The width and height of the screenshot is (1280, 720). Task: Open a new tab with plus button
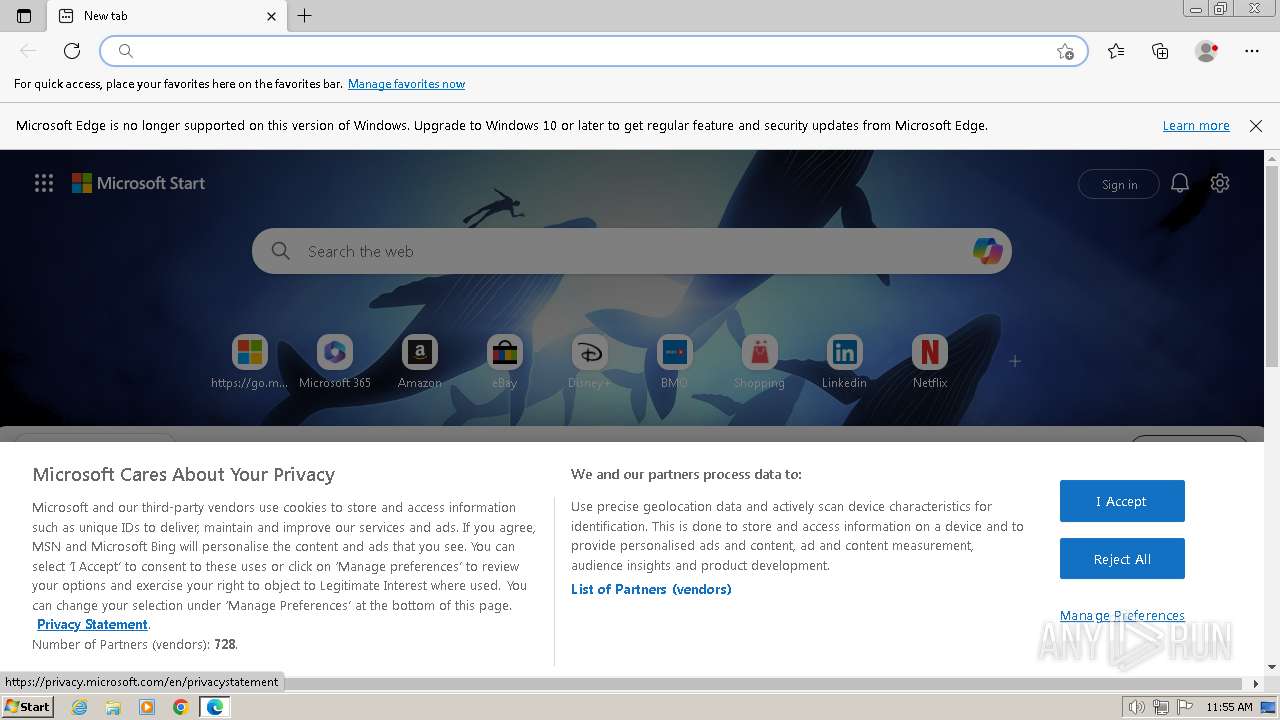point(305,16)
